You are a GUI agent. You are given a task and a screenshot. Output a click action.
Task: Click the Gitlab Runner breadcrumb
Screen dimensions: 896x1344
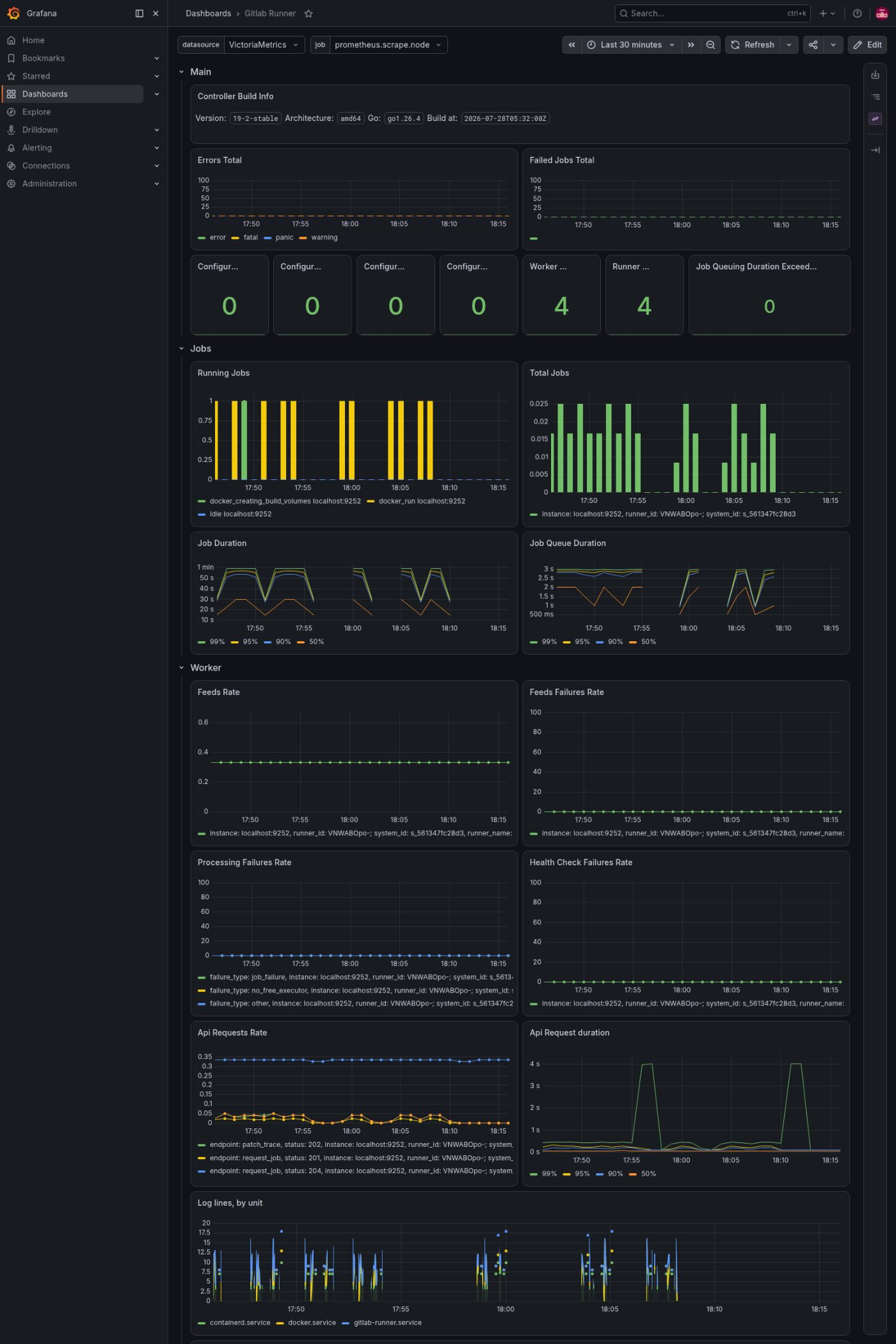coord(270,13)
